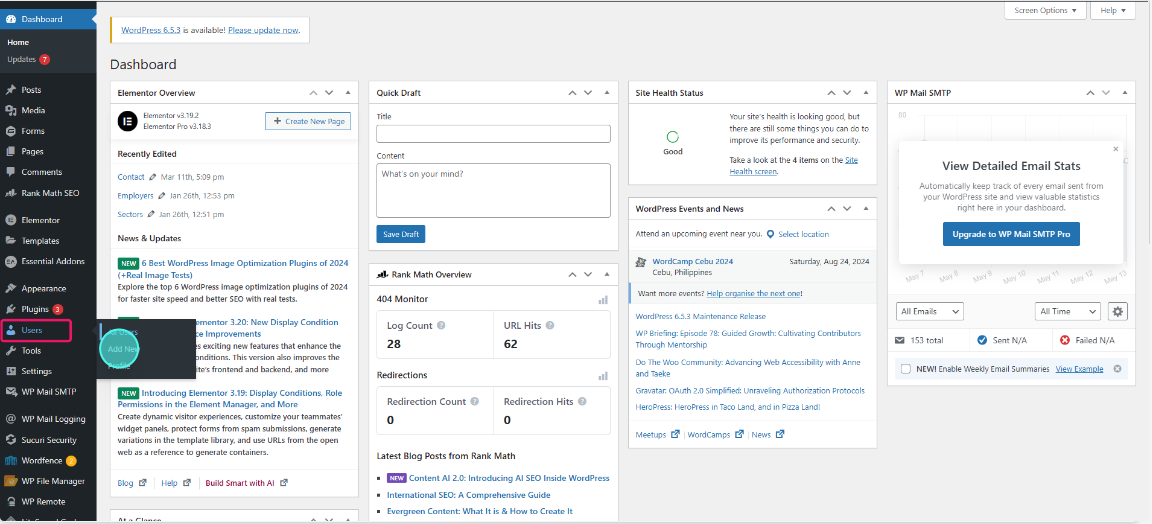Click the pencil icon next to Contact
The image size is (1152, 524).
(153, 177)
